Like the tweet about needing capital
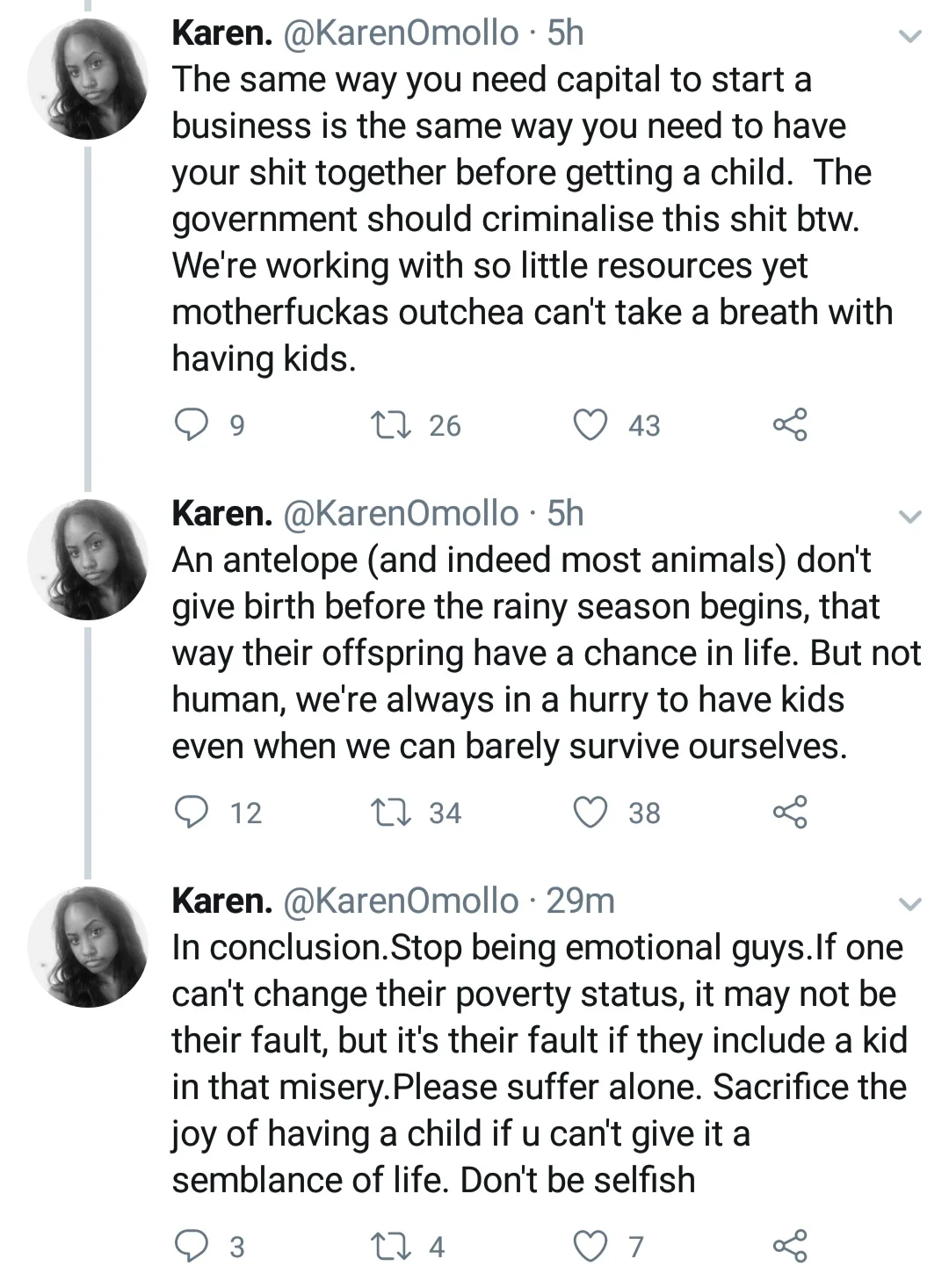Screen dimensions: 949x1288 [590, 425]
